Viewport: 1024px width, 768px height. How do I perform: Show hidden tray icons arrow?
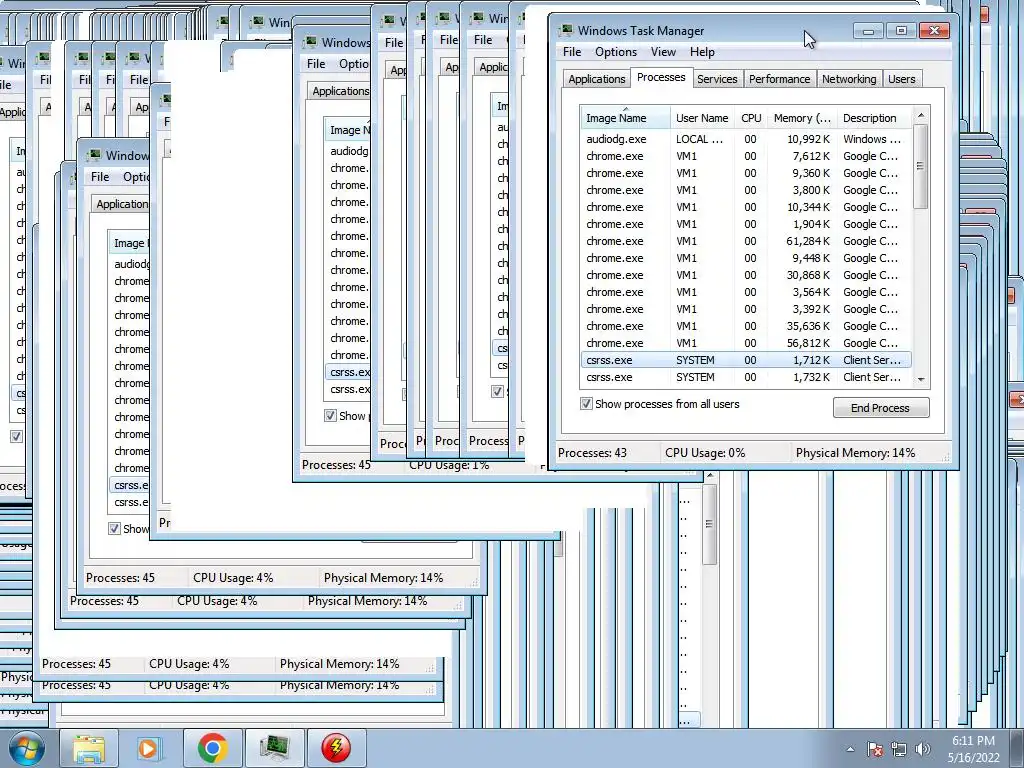tap(850, 749)
